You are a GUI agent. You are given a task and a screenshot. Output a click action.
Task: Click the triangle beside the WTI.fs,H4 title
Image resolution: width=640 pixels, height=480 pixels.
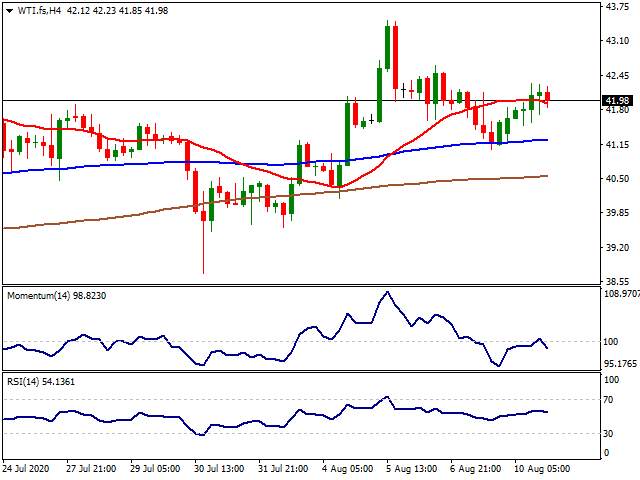[10, 11]
